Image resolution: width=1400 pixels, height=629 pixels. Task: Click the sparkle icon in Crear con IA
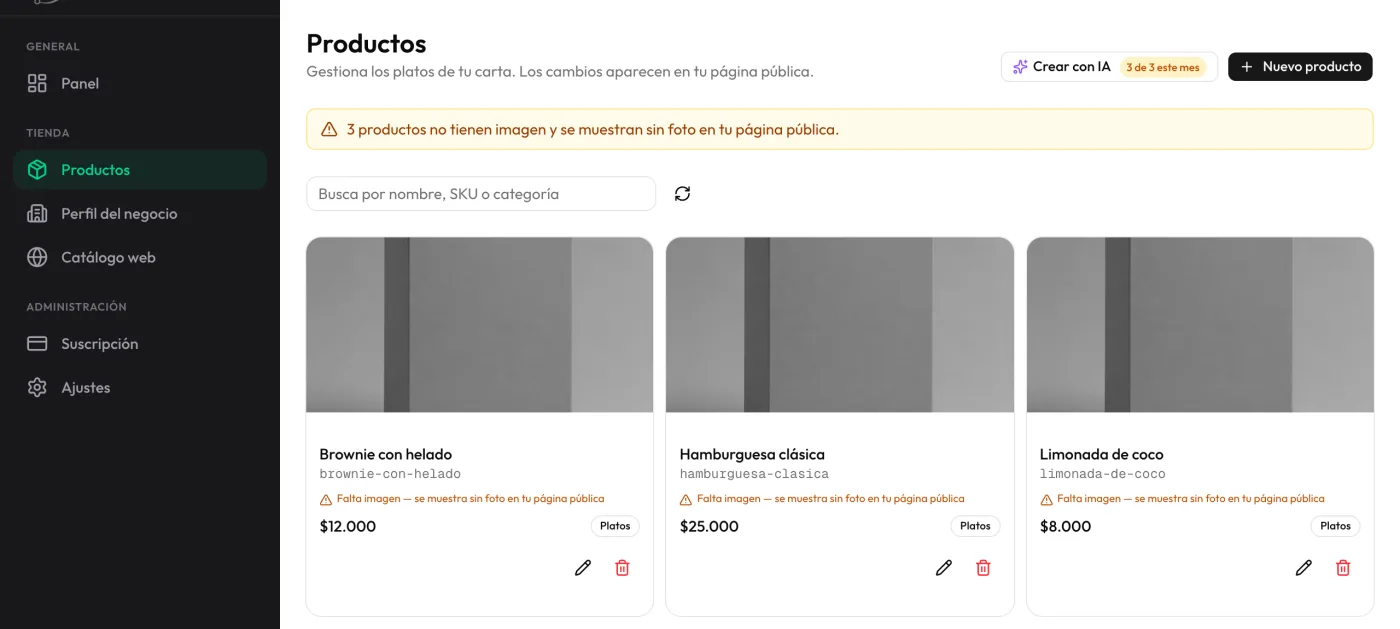pos(1020,67)
